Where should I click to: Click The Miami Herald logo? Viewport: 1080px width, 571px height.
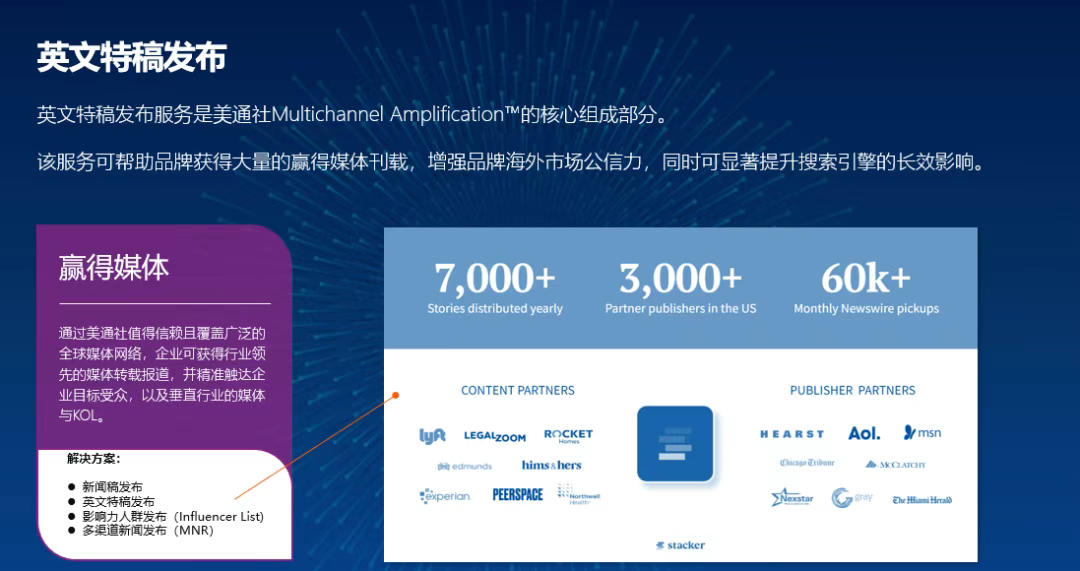(922, 500)
